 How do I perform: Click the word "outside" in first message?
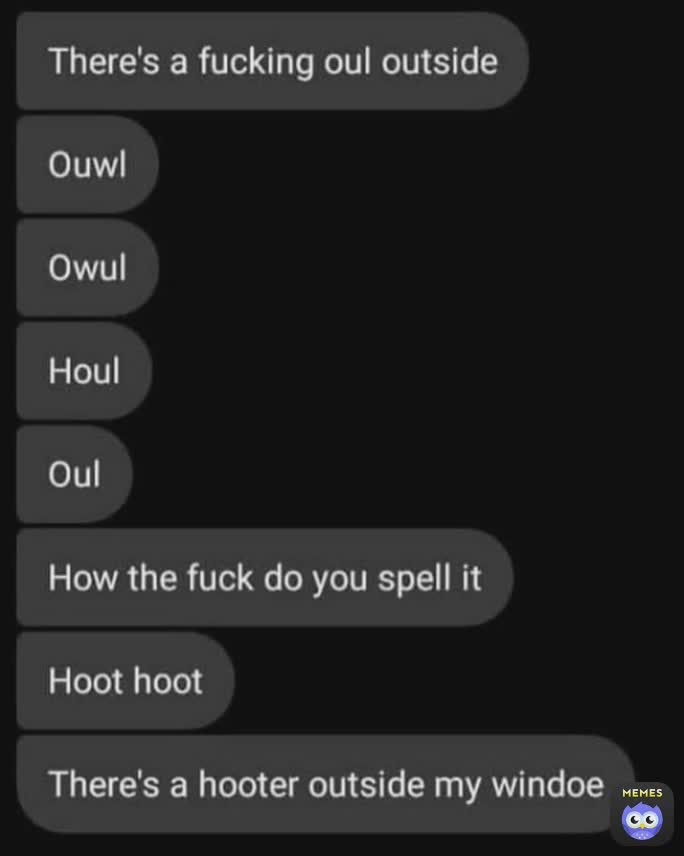pos(439,61)
